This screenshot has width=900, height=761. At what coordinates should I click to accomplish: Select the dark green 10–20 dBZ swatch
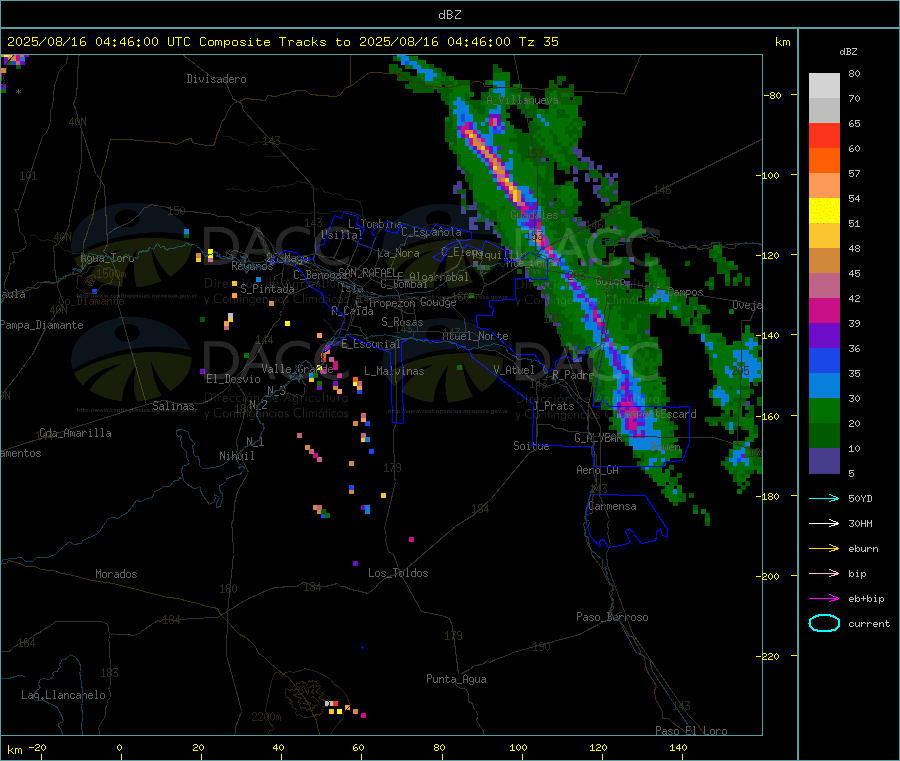[x=824, y=436]
